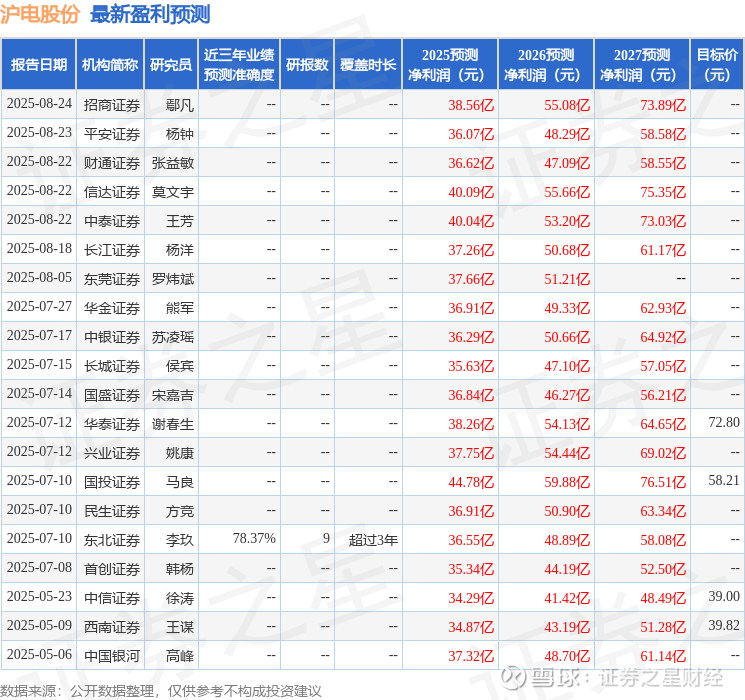Screen dimensions: 745x700
Task: Select the 招商证券 institution cell
Action: [112, 105]
